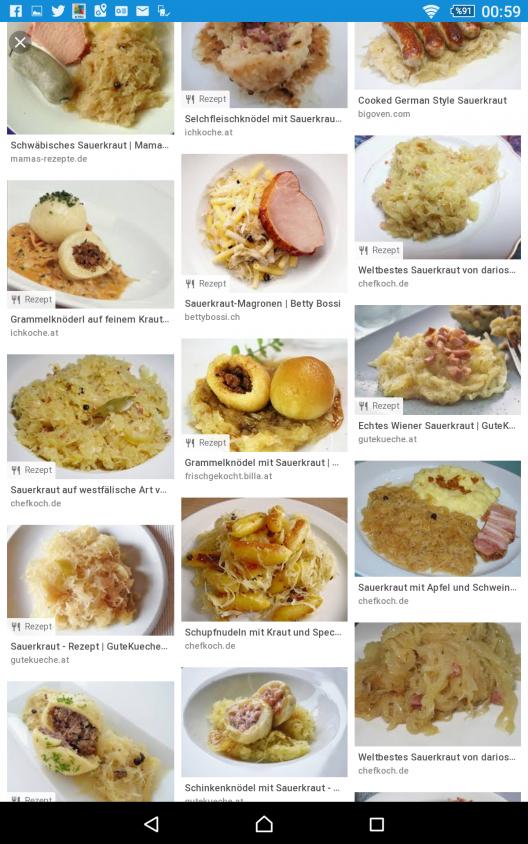The width and height of the screenshot is (528, 844).
Task: Open Facebook notification in status bar
Action: [15, 10]
